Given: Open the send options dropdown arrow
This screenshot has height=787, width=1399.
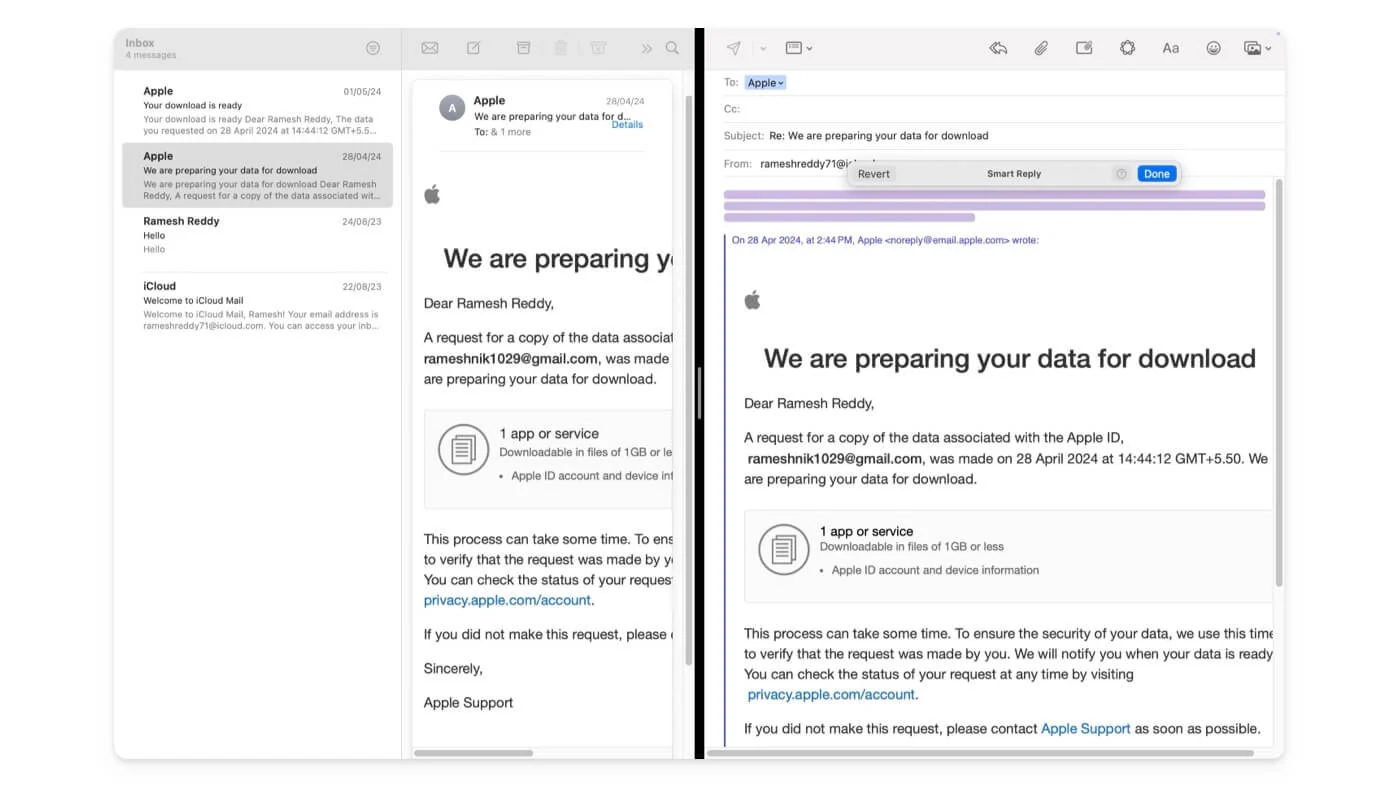Looking at the screenshot, I should coord(763,48).
